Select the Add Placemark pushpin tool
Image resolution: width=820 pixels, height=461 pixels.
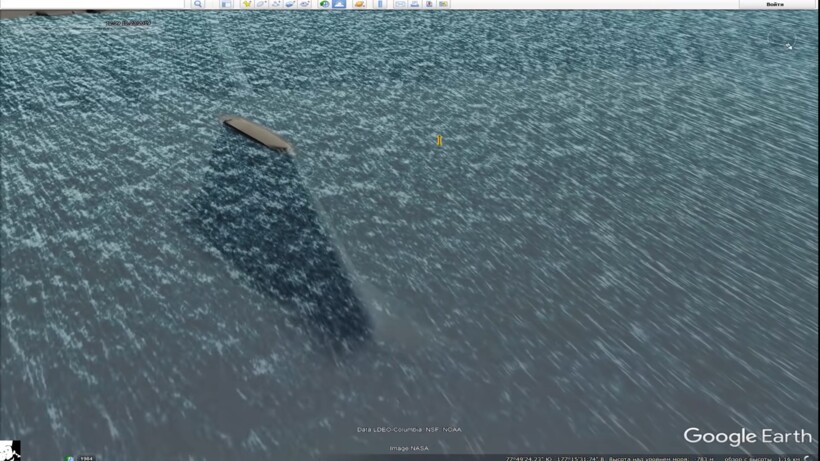[247, 4]
